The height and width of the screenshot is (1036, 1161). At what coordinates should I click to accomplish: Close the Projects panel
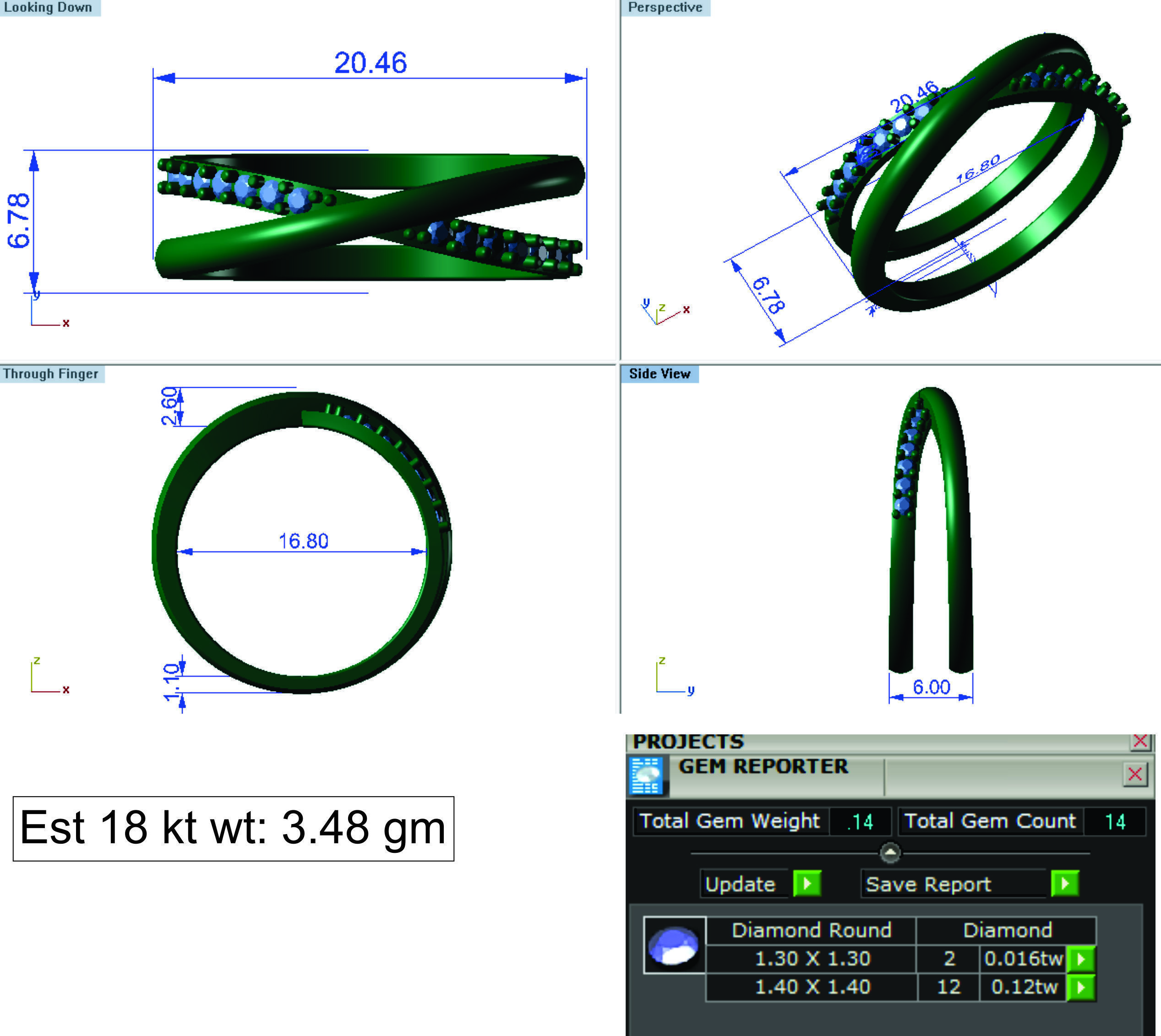(x=1140, y=741)
